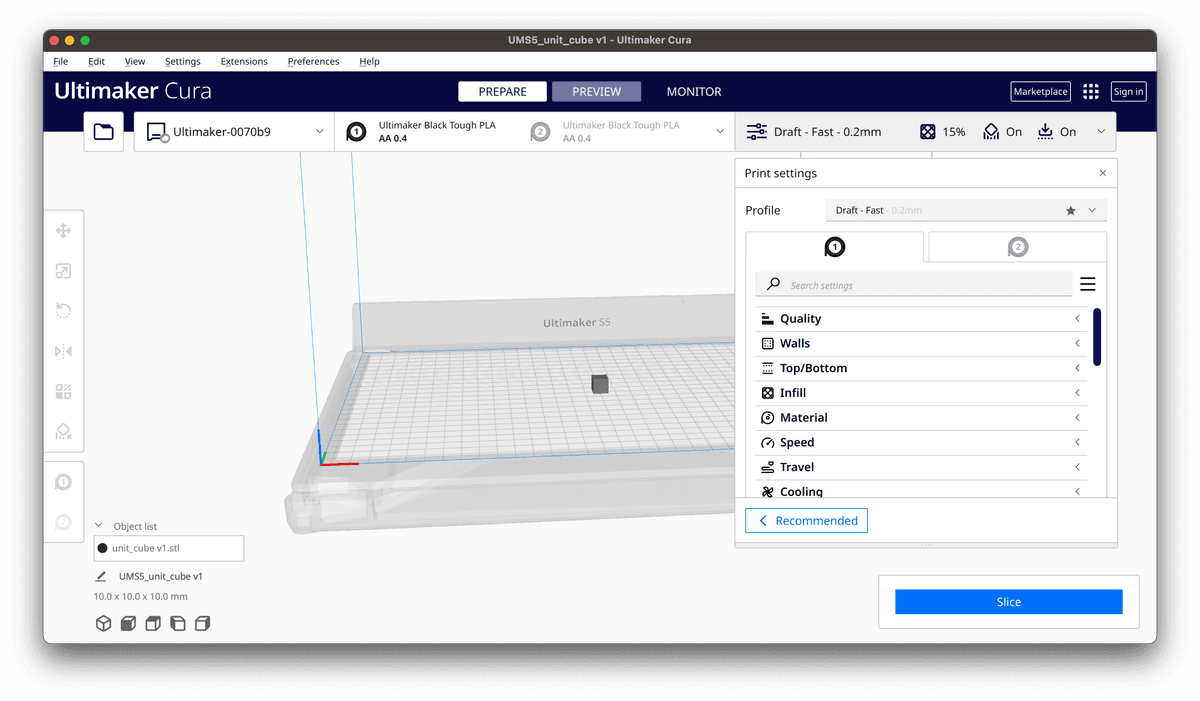Click the UMS5_unit_cube v1 job name

point(161,577)
